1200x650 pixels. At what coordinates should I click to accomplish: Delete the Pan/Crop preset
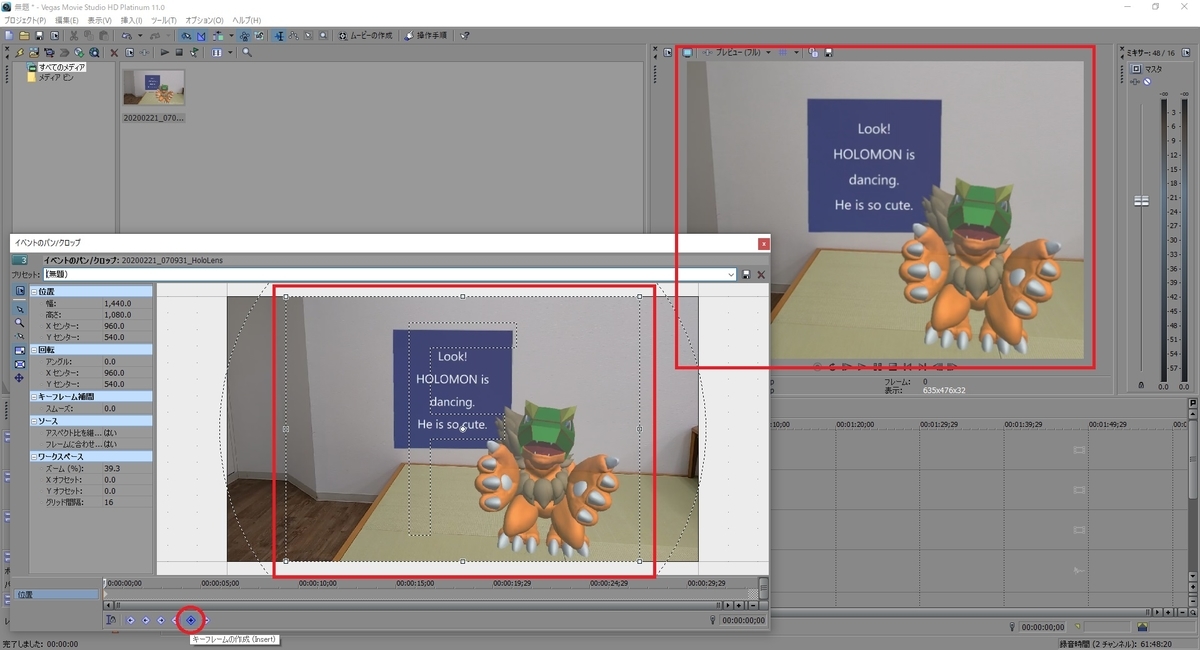pos(761,274)
